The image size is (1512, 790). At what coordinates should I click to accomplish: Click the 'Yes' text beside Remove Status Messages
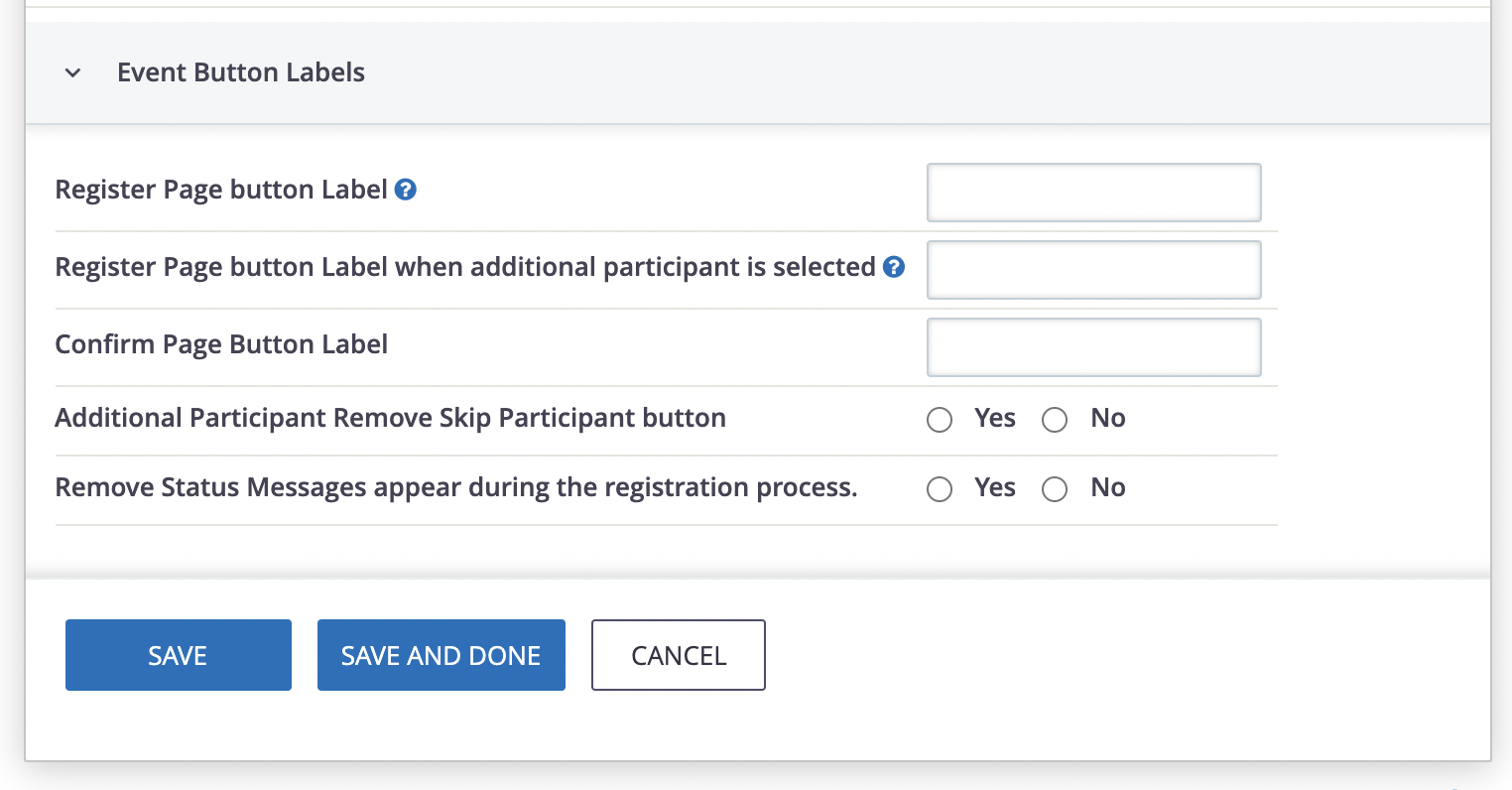(995, 487)
